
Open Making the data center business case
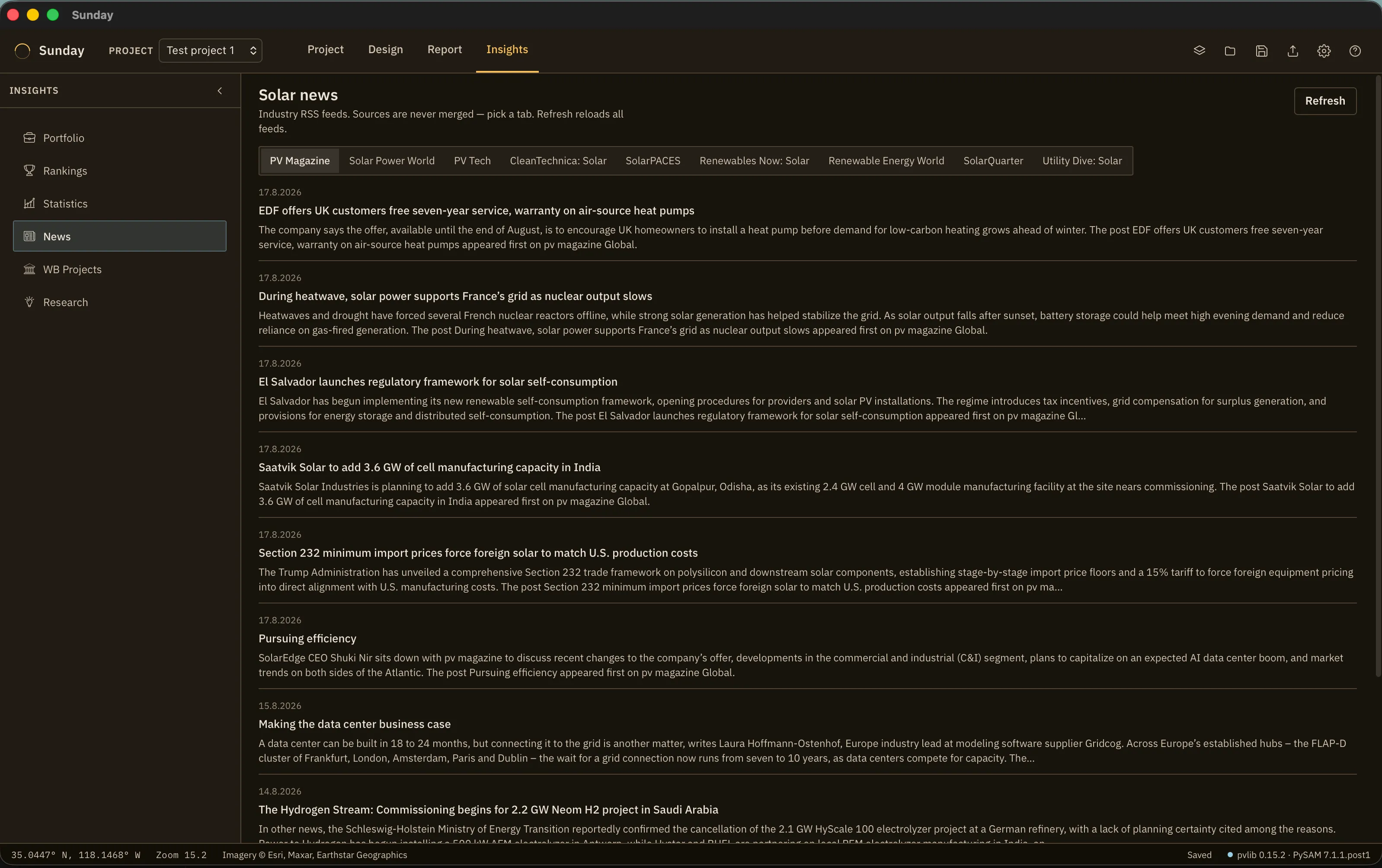coord(355,724)
